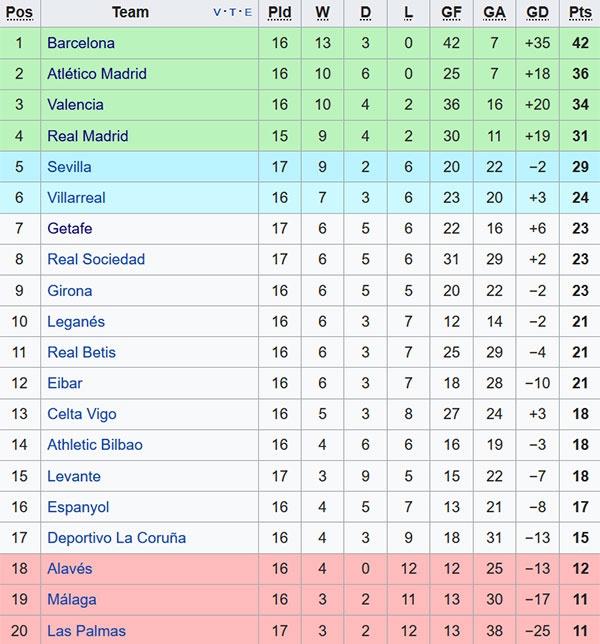Click the T (talk) template link
600x644 pixels.
pyautogui.click(x=233, y=13)
